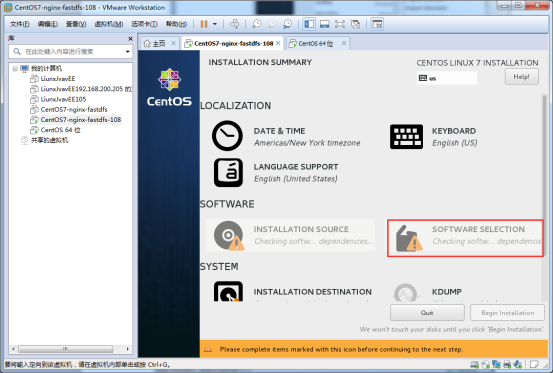
Task: Open the library search dropdown arrow
Action: pyautogui.click(x=127, y=51)
